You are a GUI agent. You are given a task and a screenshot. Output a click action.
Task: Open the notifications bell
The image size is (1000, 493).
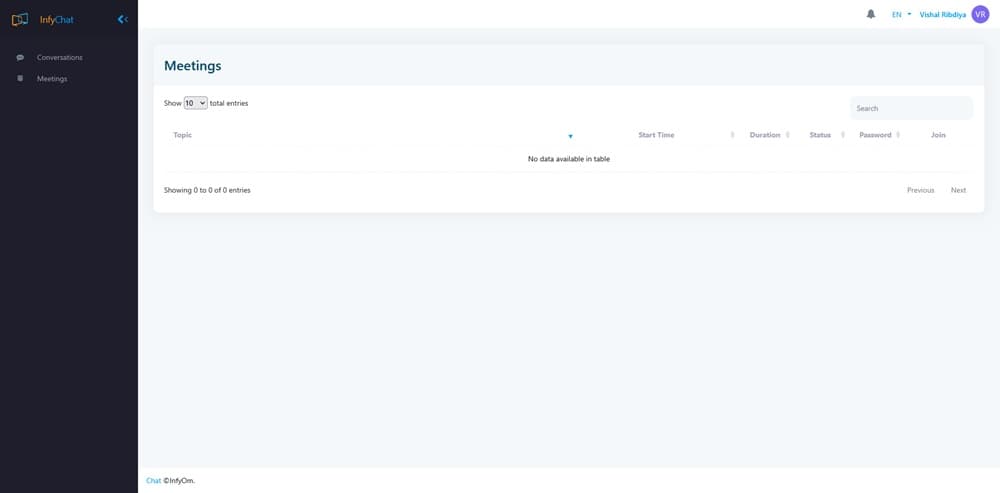pyautogui.click(x=871, y=14)
